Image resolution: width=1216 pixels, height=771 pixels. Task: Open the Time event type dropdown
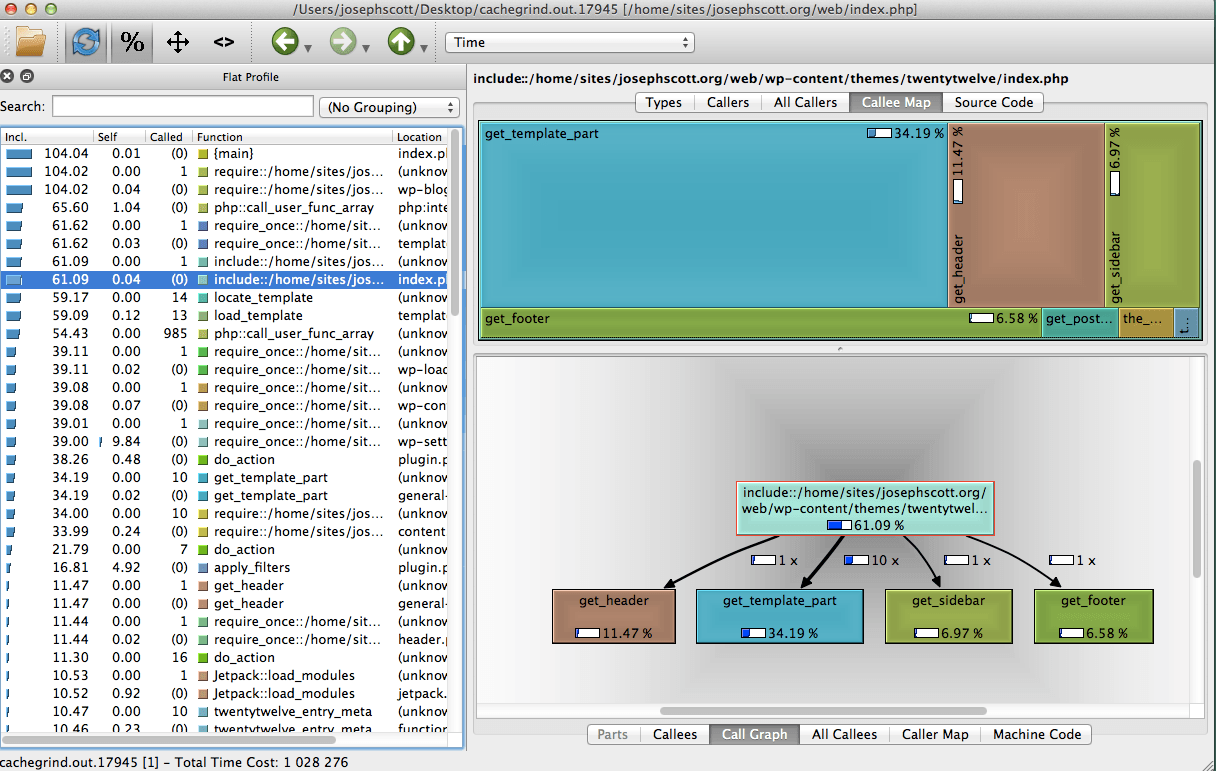(570, 42)
